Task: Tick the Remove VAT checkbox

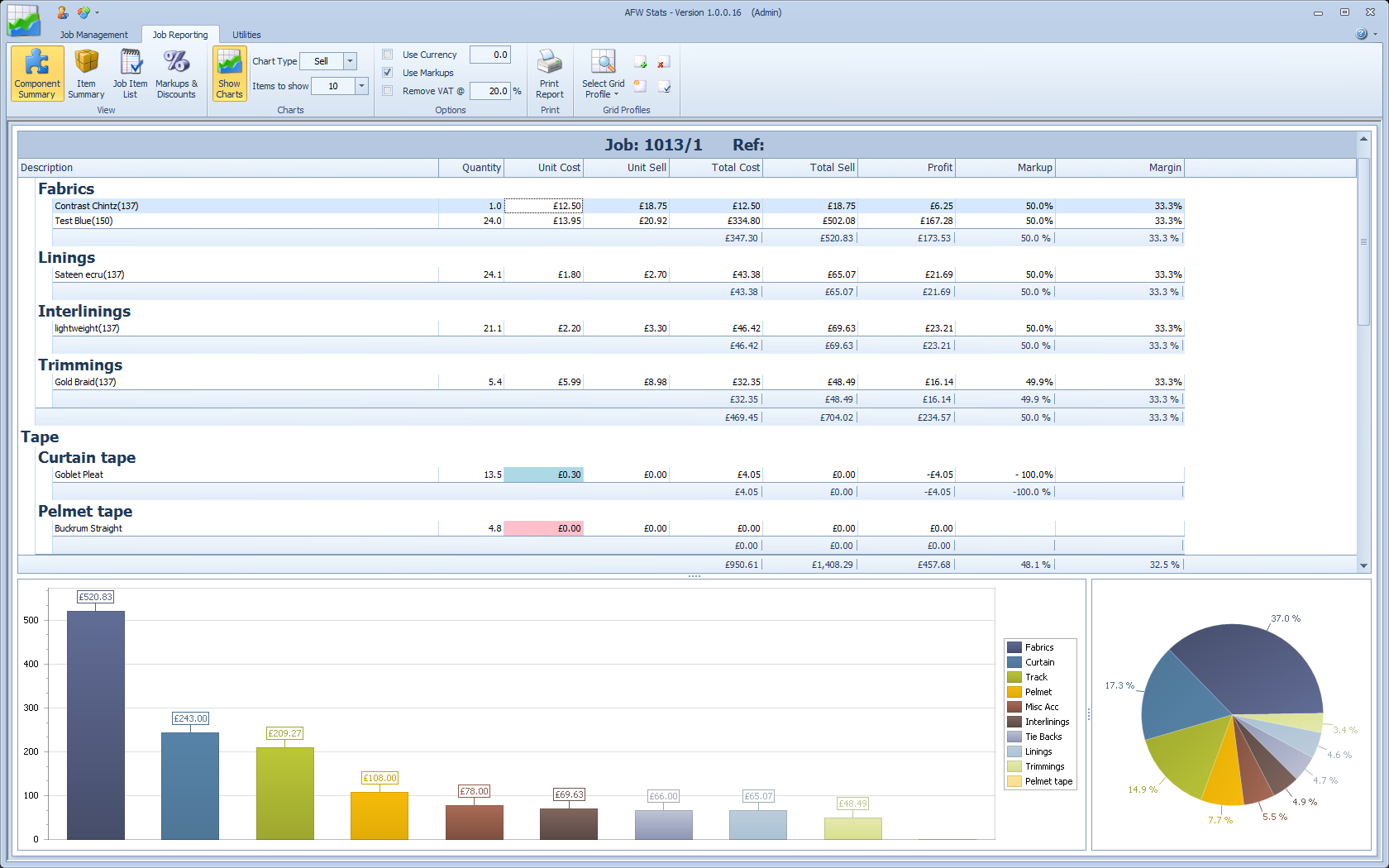Action: 388,91
